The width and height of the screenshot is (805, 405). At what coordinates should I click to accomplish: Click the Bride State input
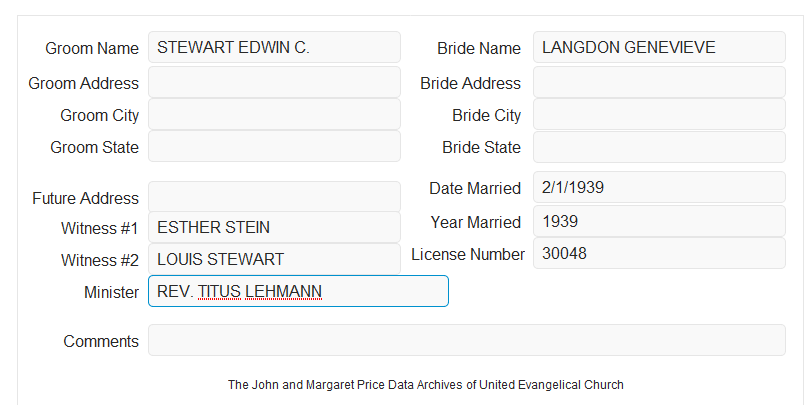click(659, 147)
